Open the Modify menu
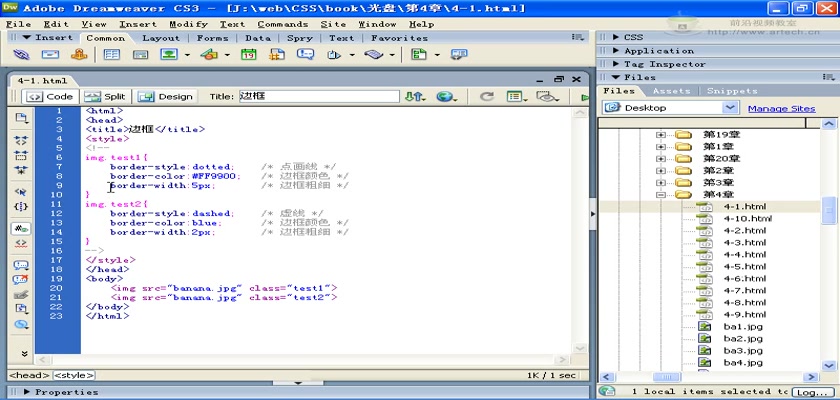The image size is (840, 400). (x=189, y=24)
